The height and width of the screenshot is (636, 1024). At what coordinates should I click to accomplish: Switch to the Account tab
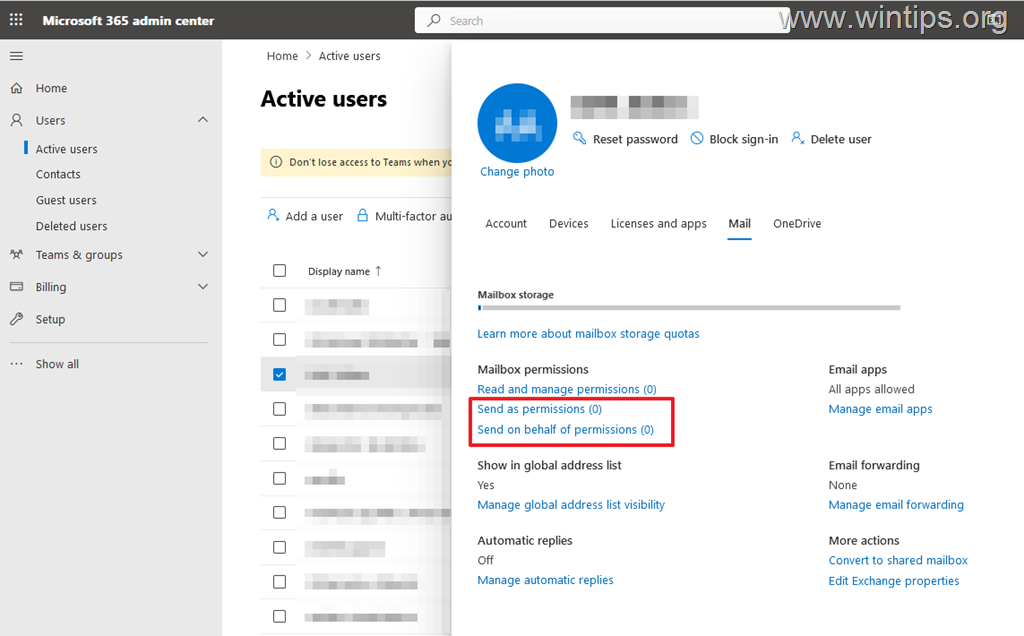(x=505, y=223)
